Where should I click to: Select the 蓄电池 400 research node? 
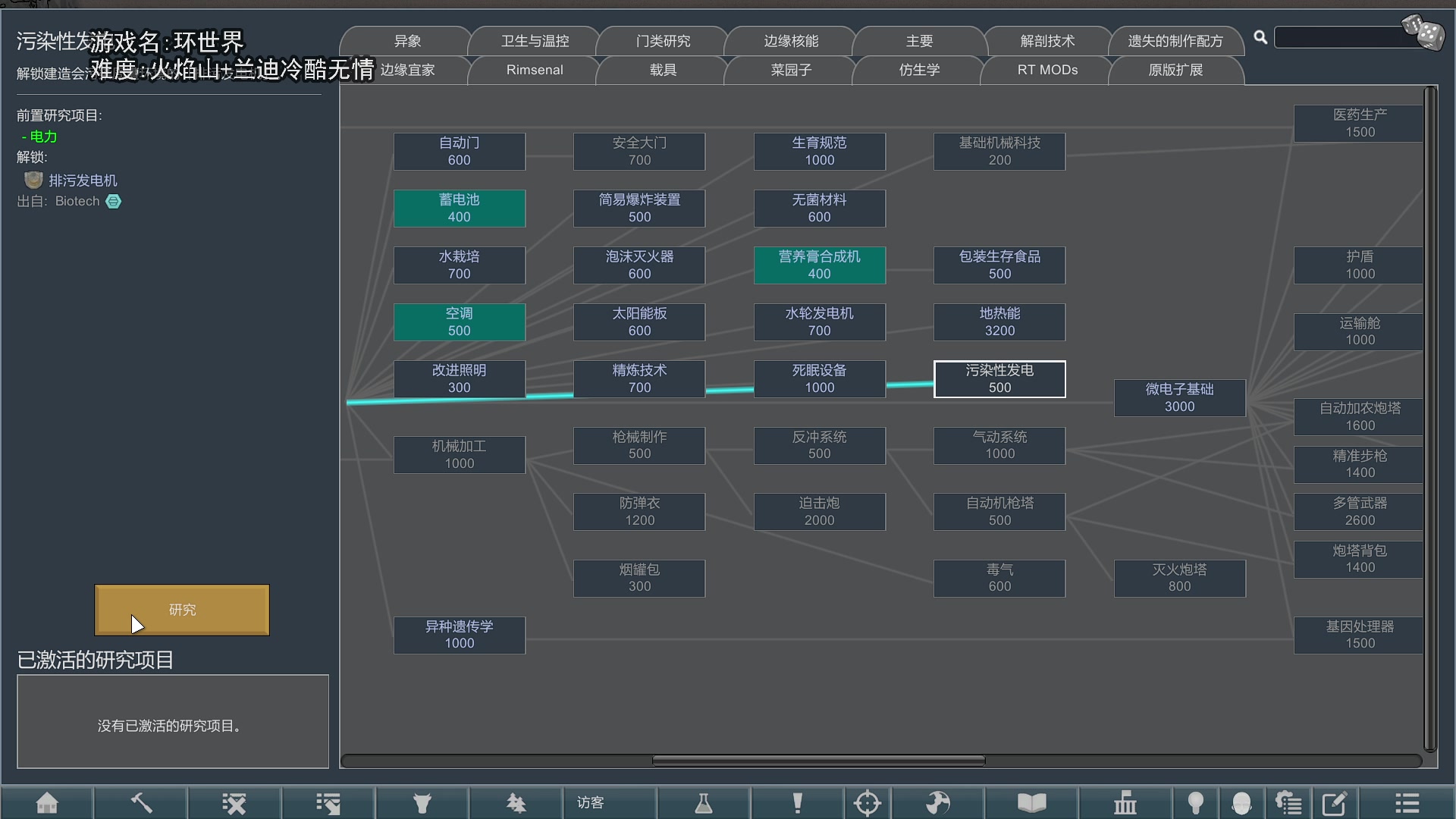(x=459, y=209)
